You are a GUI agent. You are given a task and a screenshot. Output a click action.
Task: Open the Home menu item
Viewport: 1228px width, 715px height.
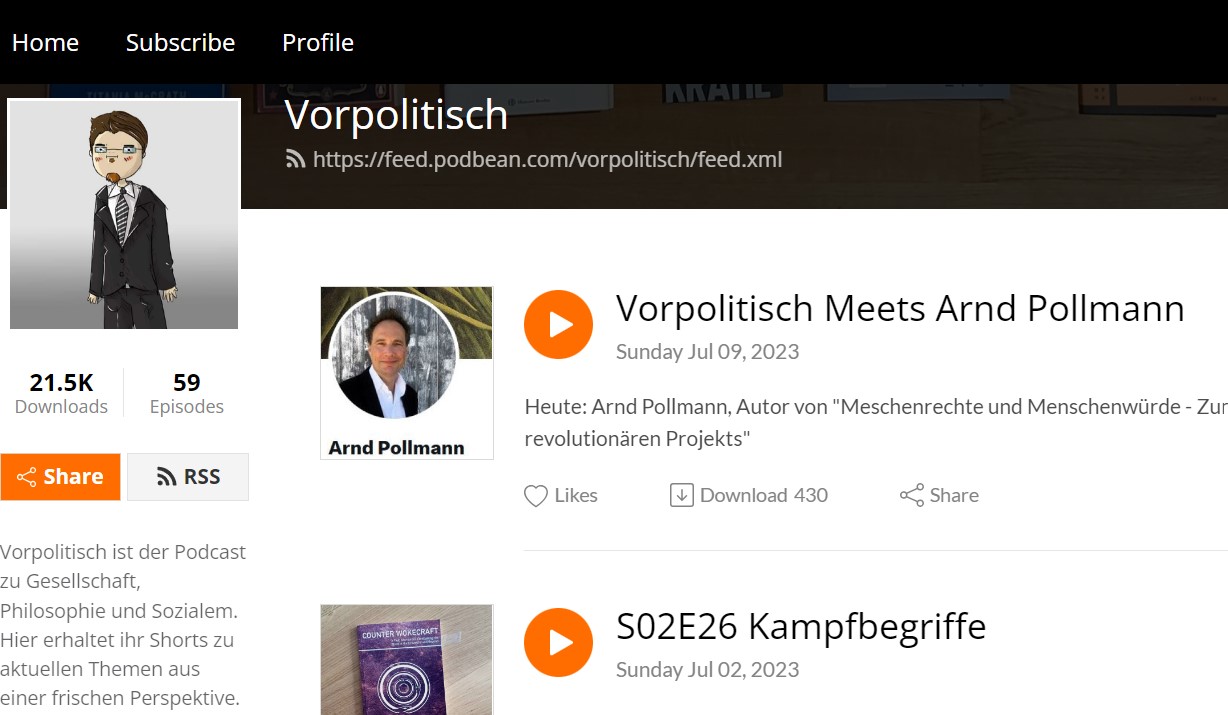[45, 42]
